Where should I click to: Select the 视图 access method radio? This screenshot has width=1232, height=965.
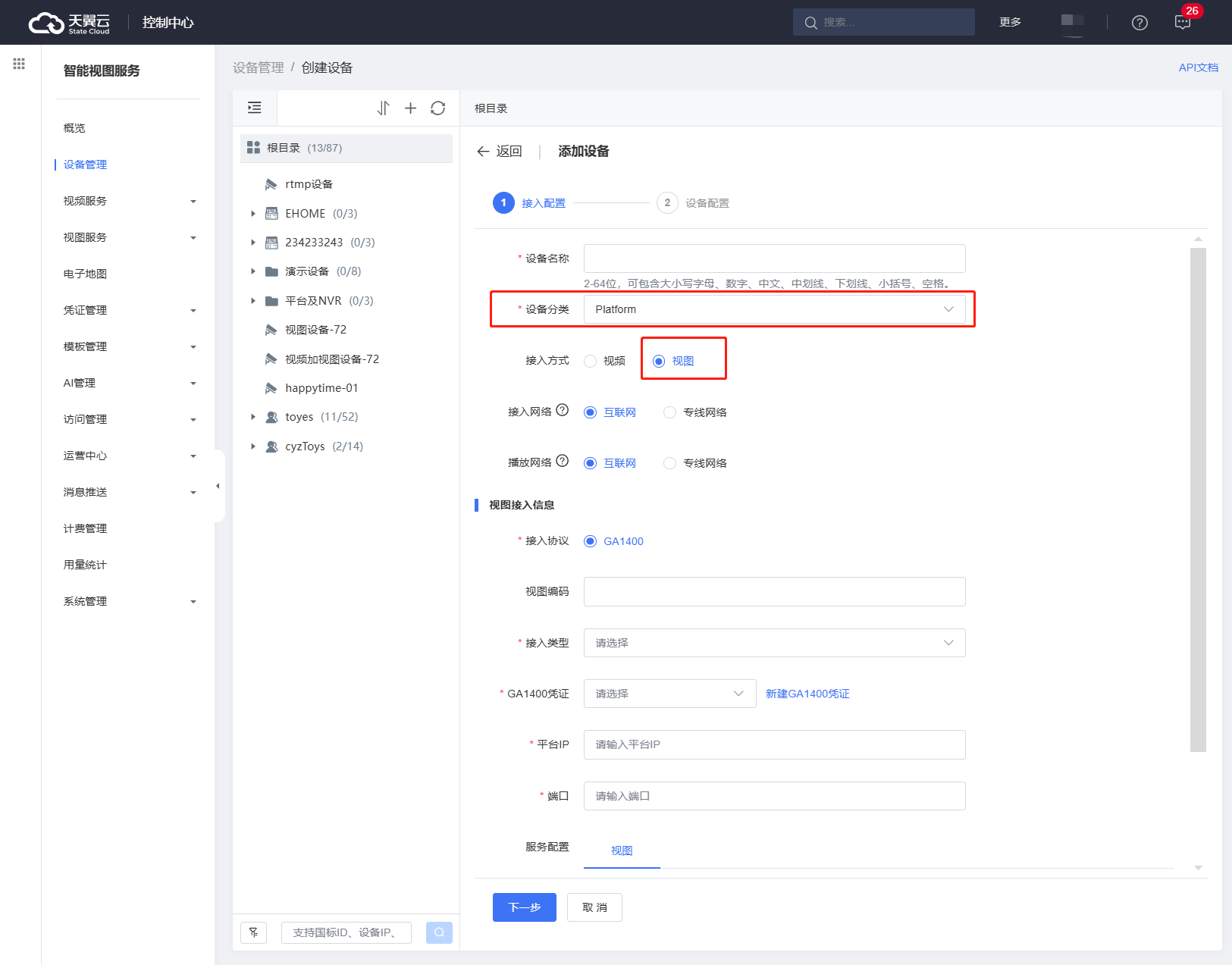[x=673, y=361]
